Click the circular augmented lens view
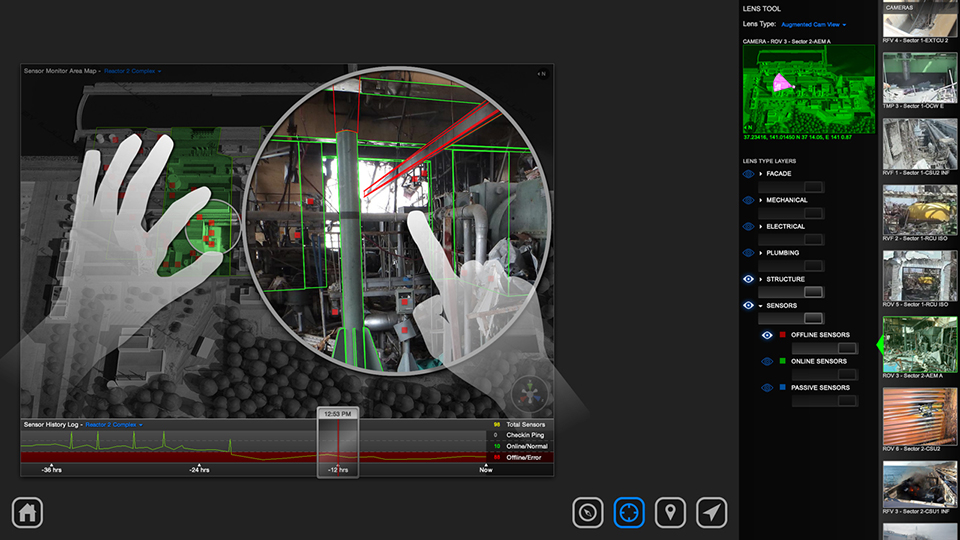Image resolution: width=960 pixels, height=540 pixels. [398, 220]
